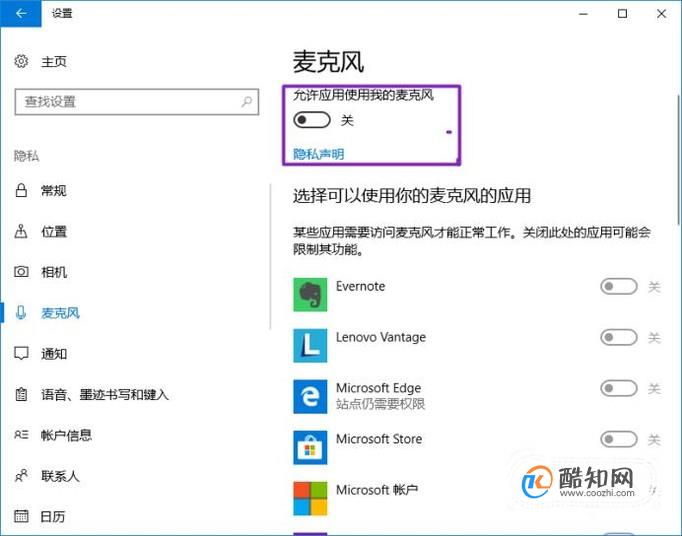This screenshot has height=536, width=682.
Task: Select 常规 in privacy sidebar
Action: click(x=54, y=191)
